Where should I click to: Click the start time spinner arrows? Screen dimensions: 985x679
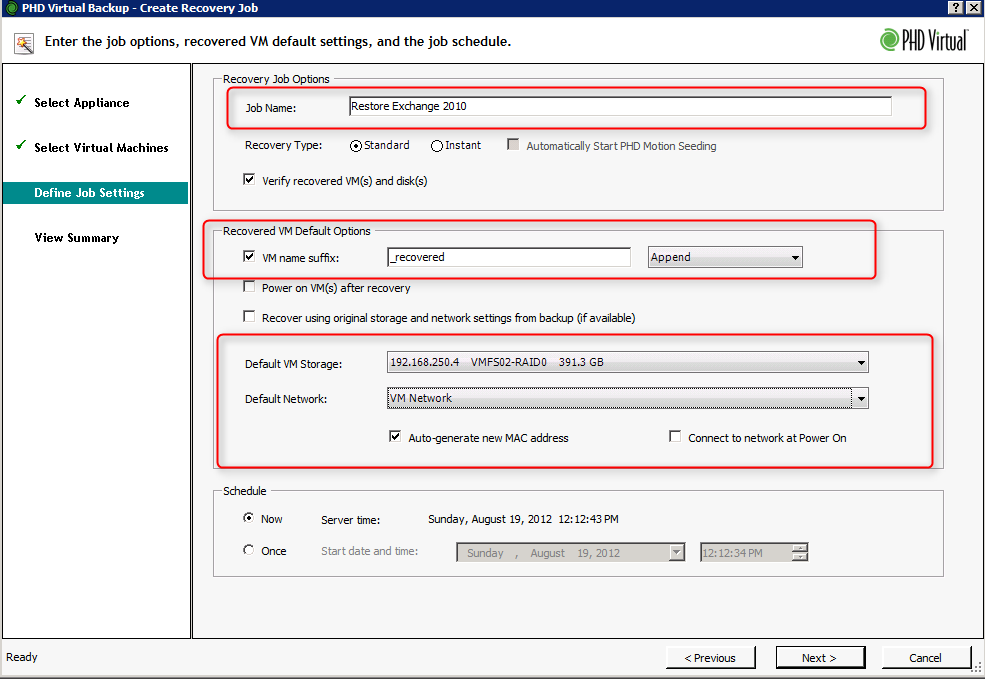tap(800, 553)
